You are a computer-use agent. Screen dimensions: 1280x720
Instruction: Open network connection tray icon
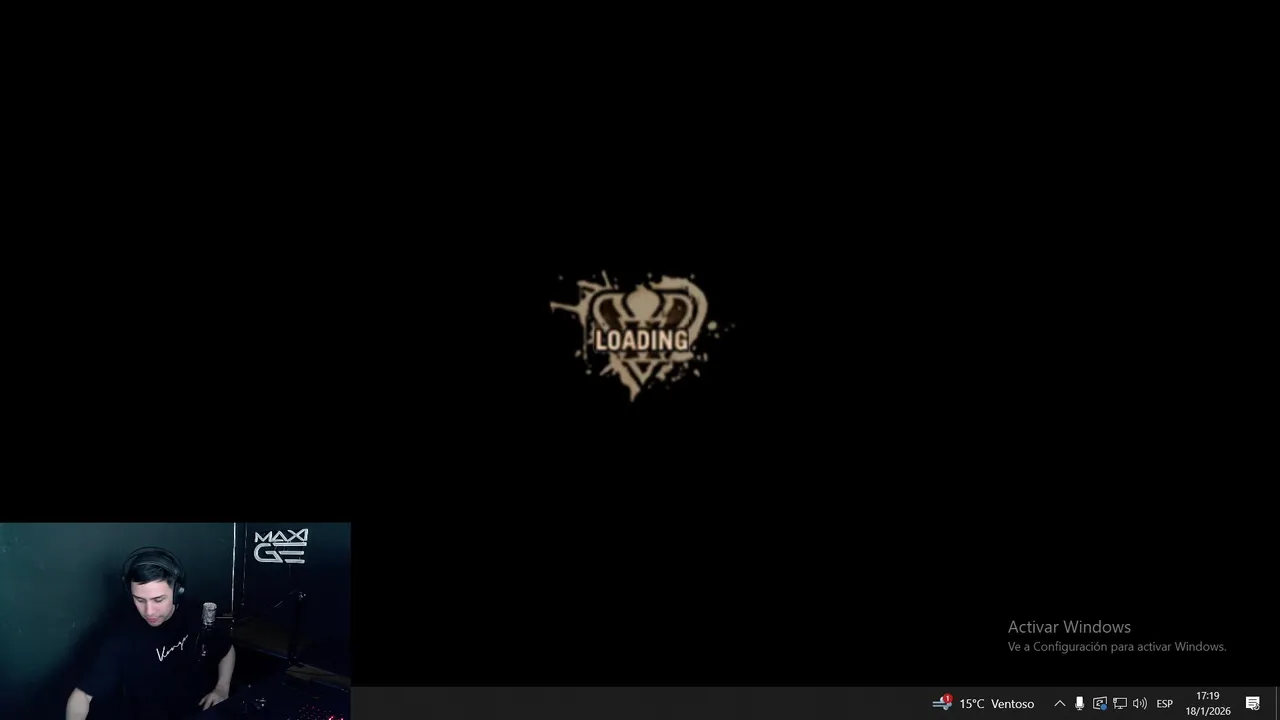pos(1120,704)
